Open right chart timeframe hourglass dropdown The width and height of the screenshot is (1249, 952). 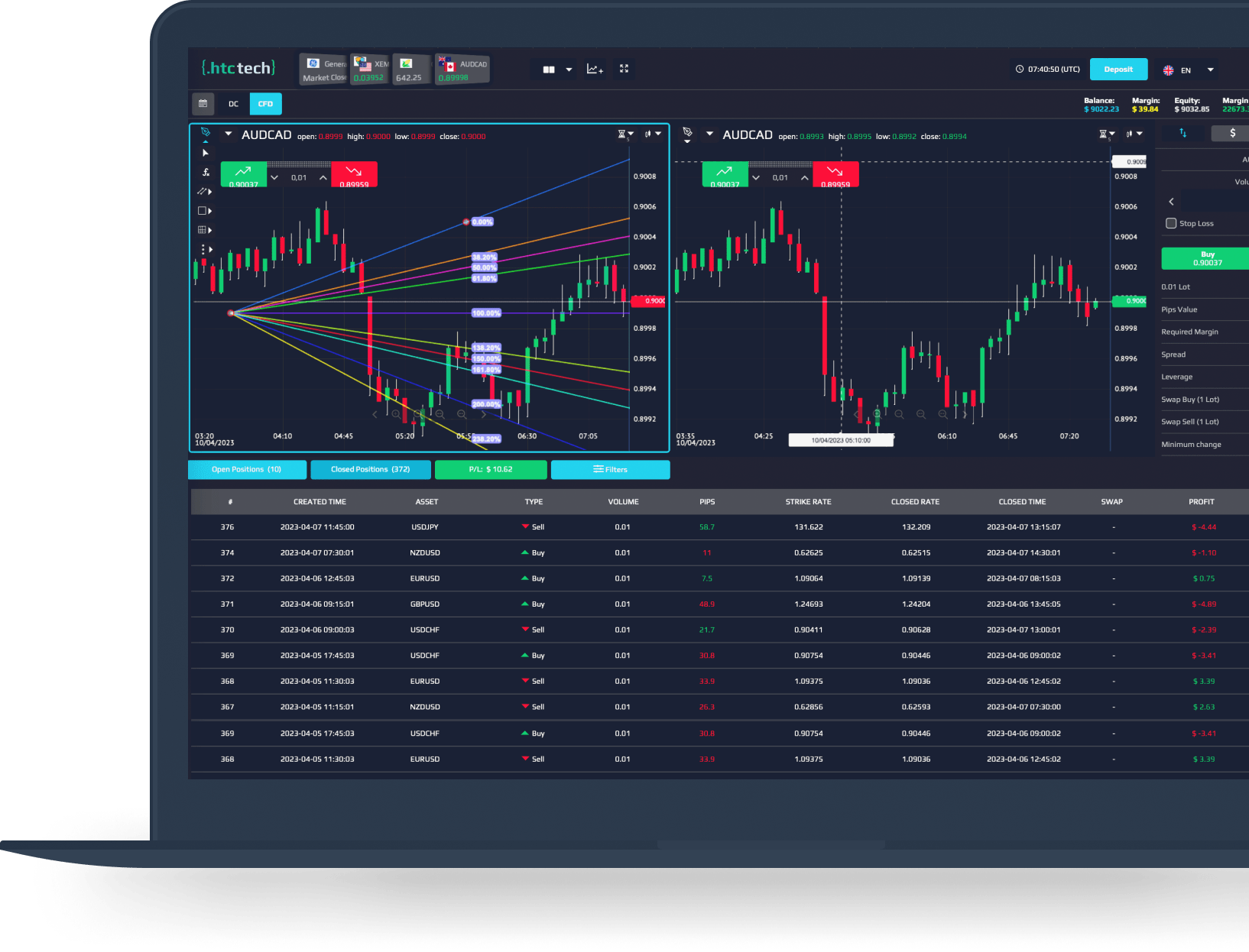1107,134
